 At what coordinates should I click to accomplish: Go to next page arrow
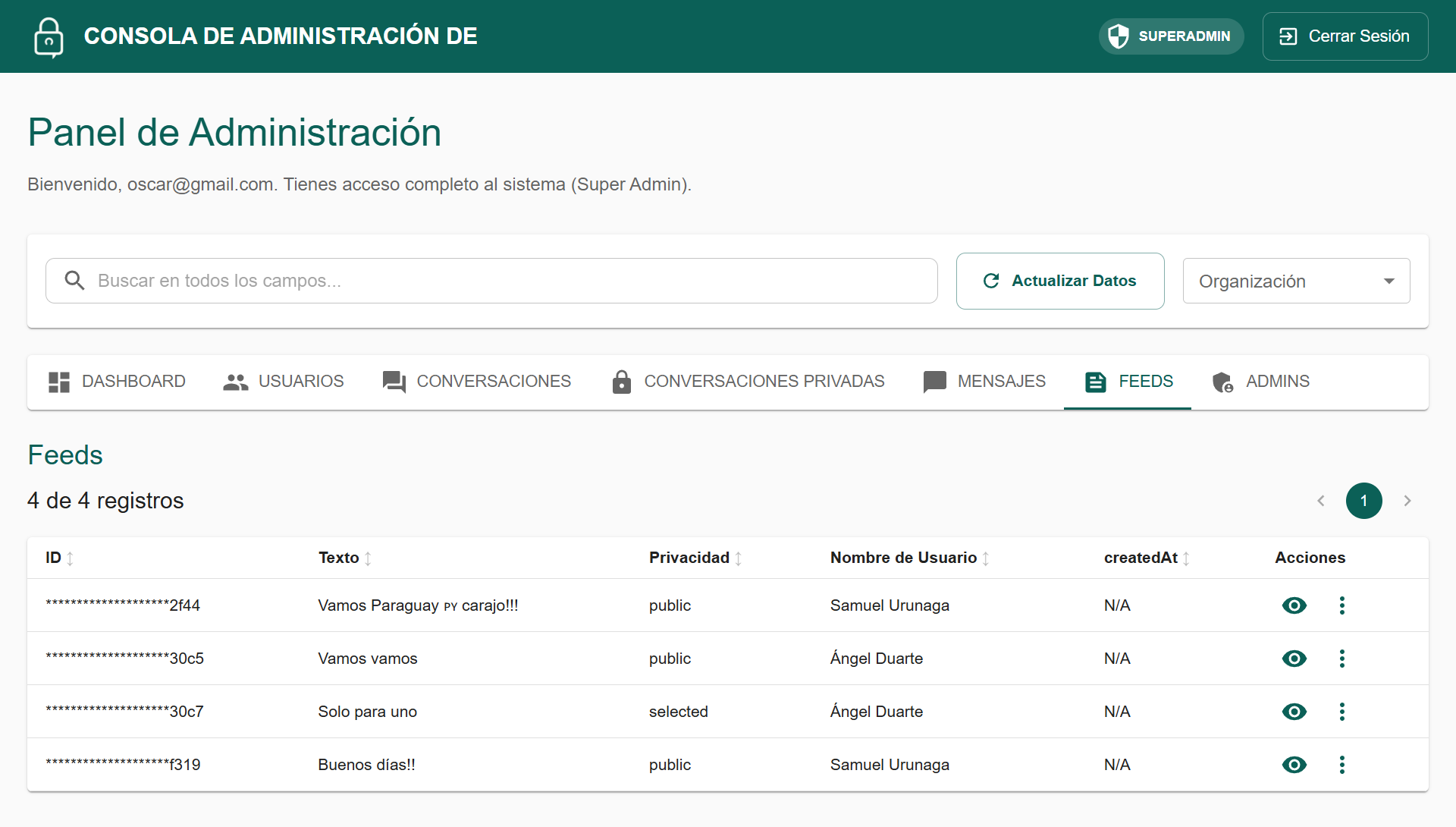pos(1407,501)
